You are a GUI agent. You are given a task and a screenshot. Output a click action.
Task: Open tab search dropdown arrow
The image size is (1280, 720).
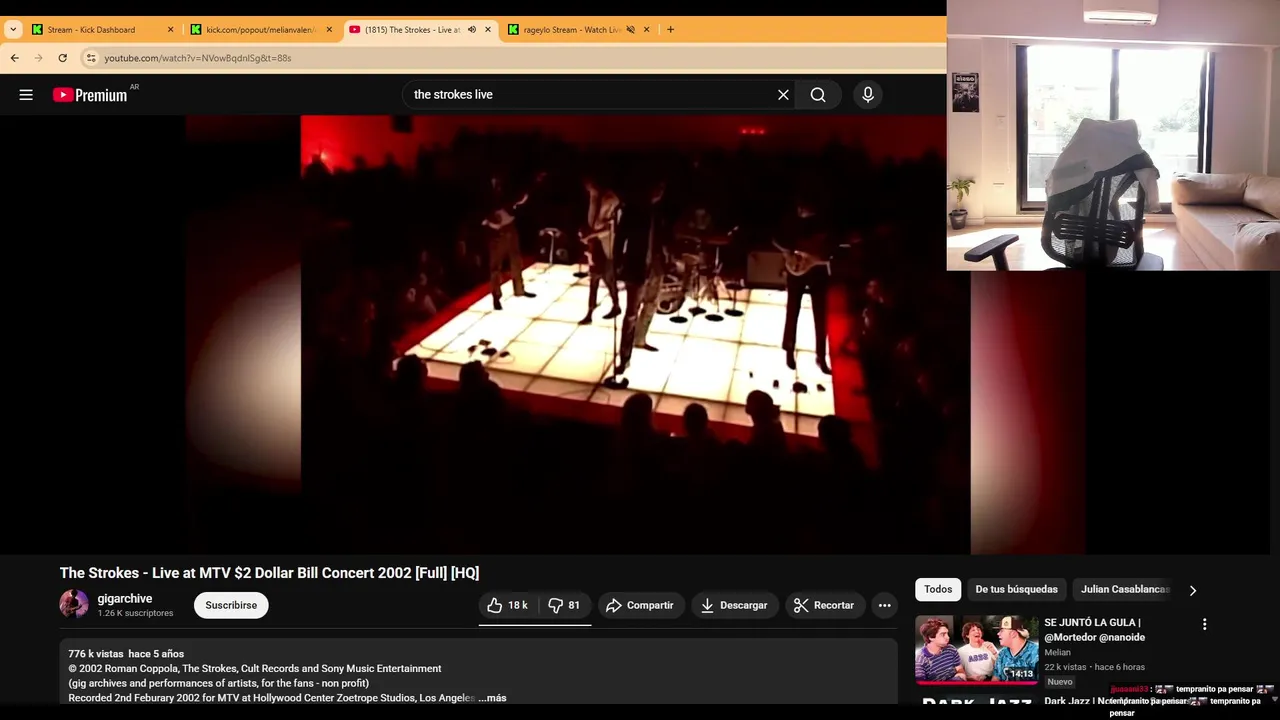pyautogui.click(x=13, y=30)
